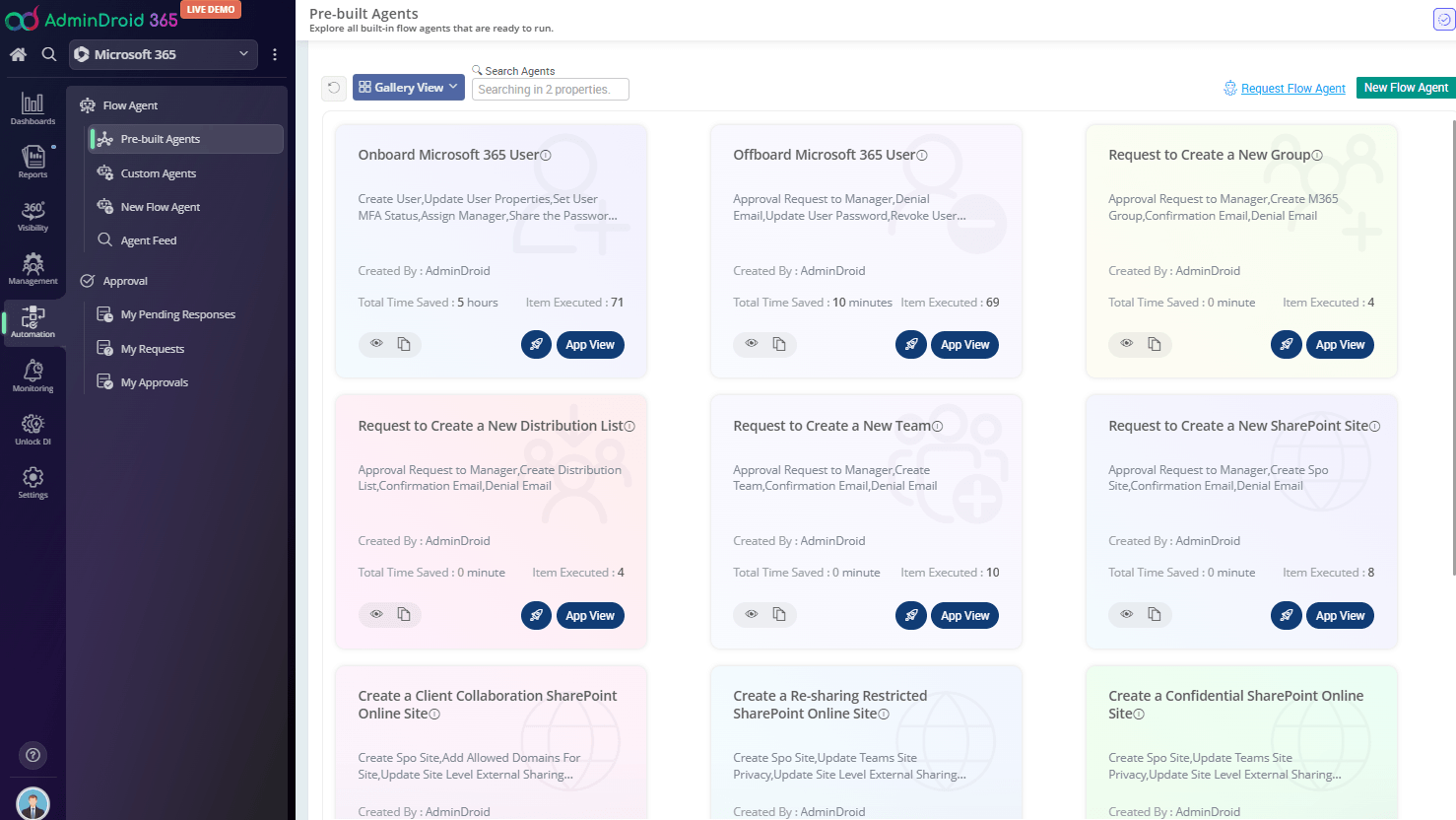Preview the New SharePoint Site agent
The image size is (1456, 820).
[1127, 614]
